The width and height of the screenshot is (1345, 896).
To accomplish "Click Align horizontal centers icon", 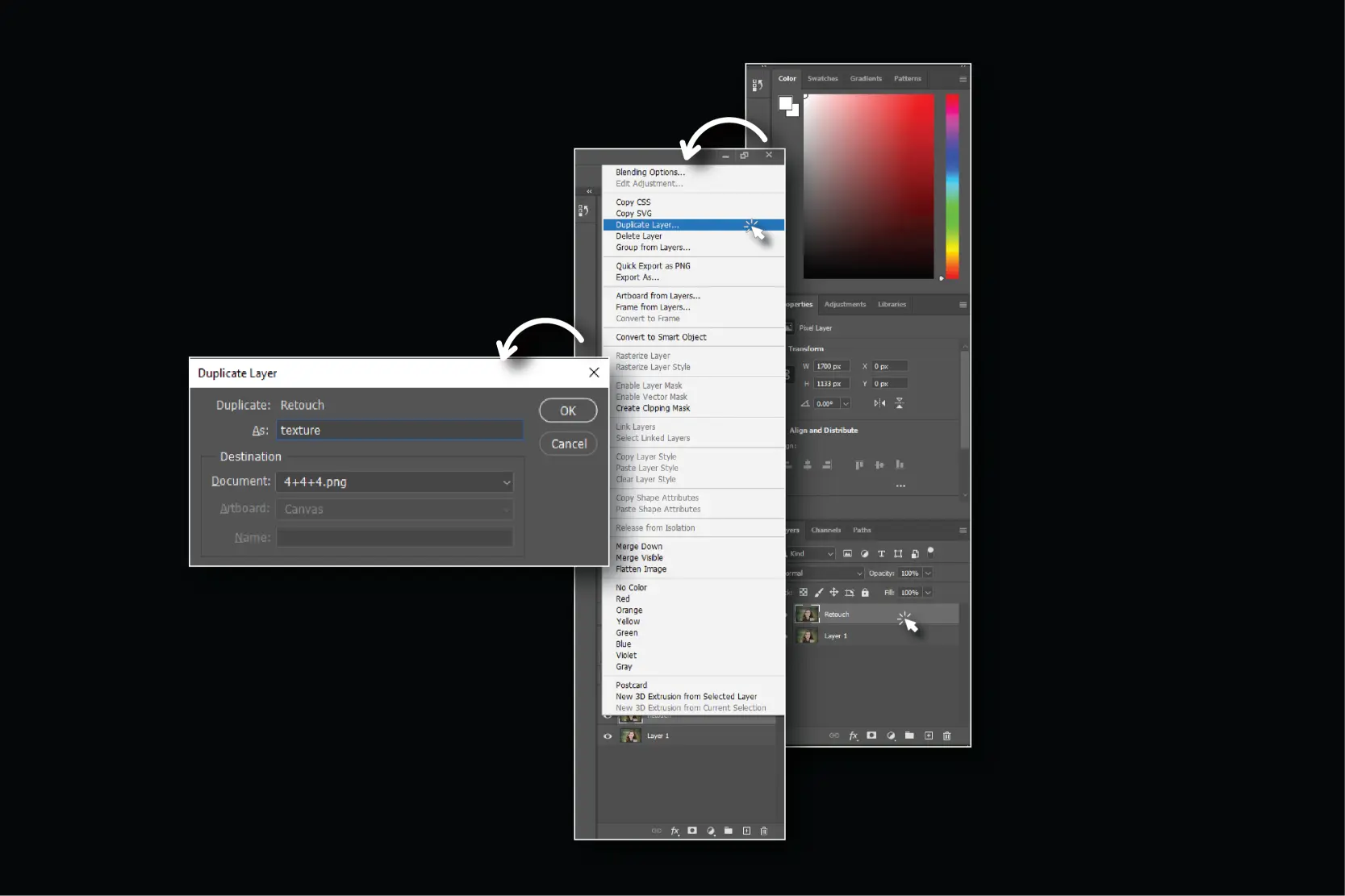I will click(808, 465).
